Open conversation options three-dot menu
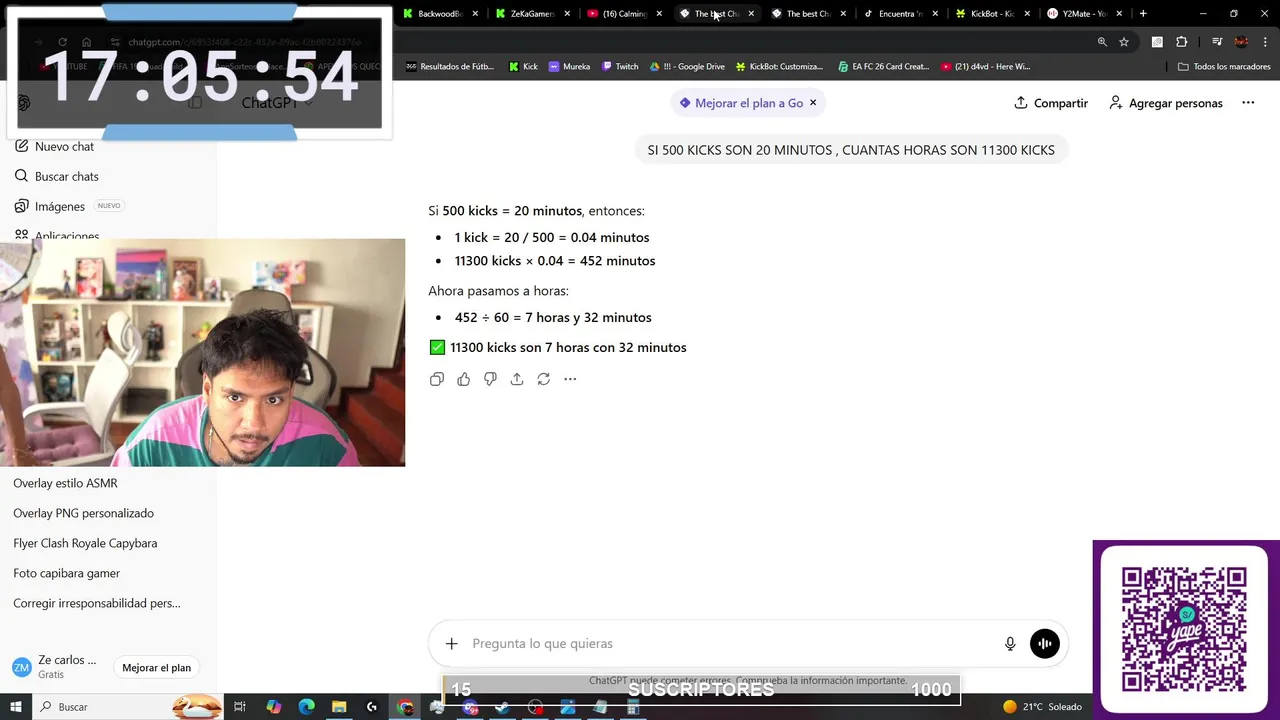 (1248, 103)
